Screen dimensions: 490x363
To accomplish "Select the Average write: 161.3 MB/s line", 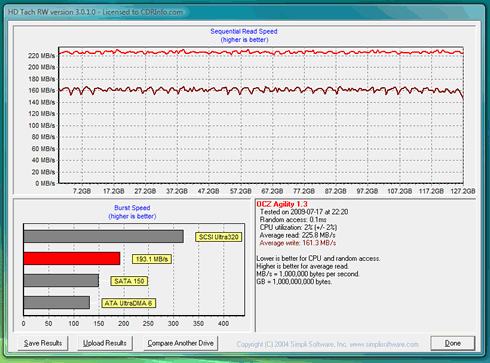I will click(x=298, y=243).
